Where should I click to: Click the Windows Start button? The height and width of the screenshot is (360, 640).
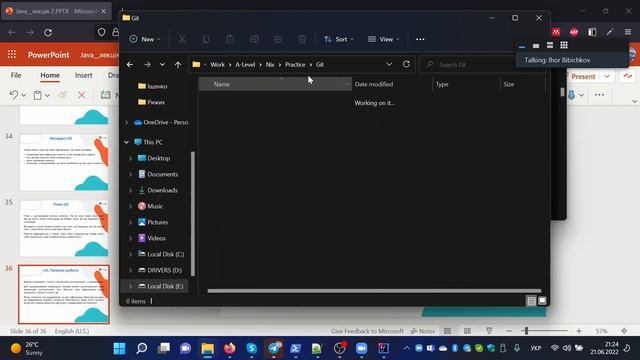click(x=120, y=348)
